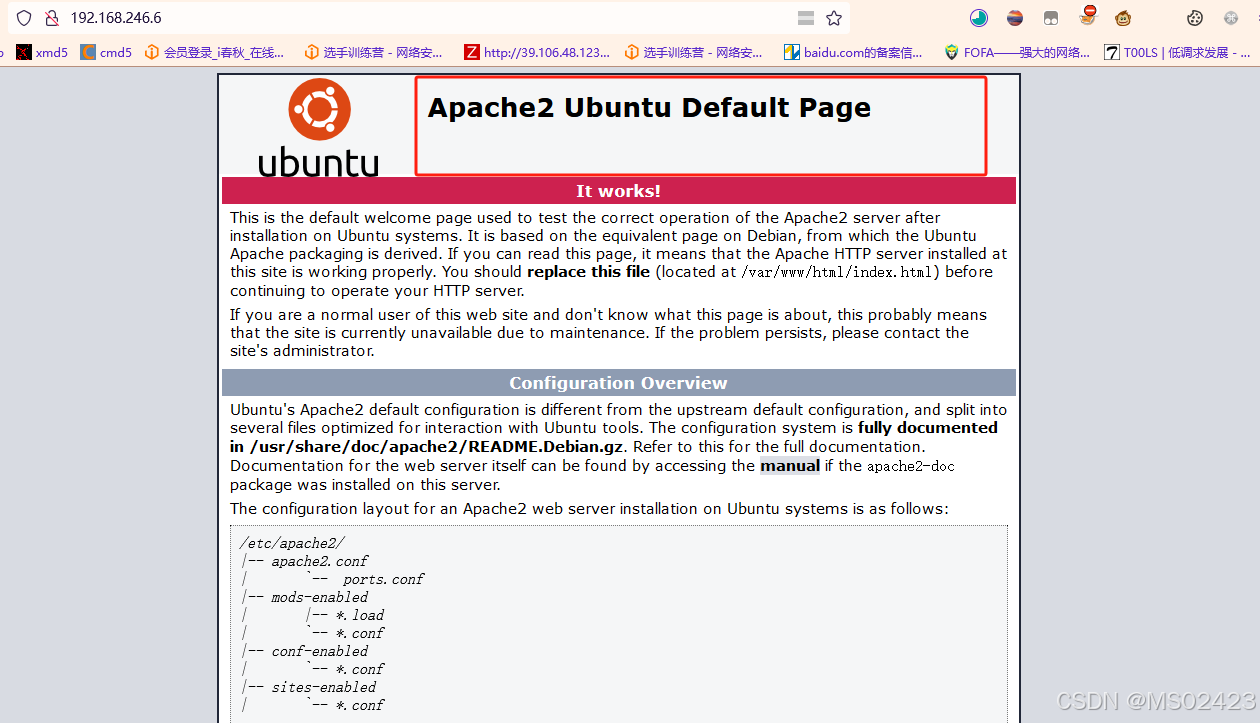Open the FOFA bookmark
This screenshot has width=1260, height=723.
coord(1017,52)
